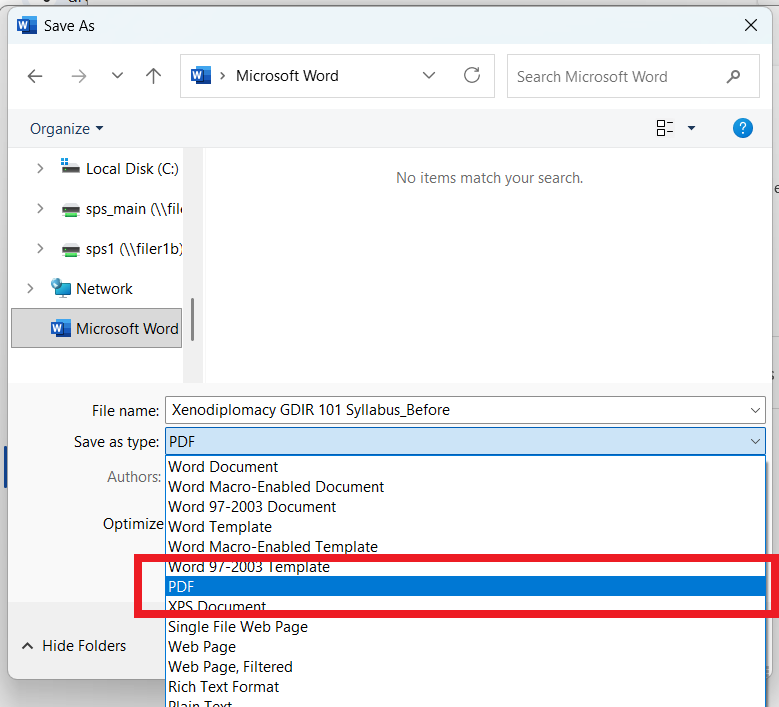The width and height of the screenshot is (779, 707).
Task: Click the Local Disk drive icon
Action: 70,166
